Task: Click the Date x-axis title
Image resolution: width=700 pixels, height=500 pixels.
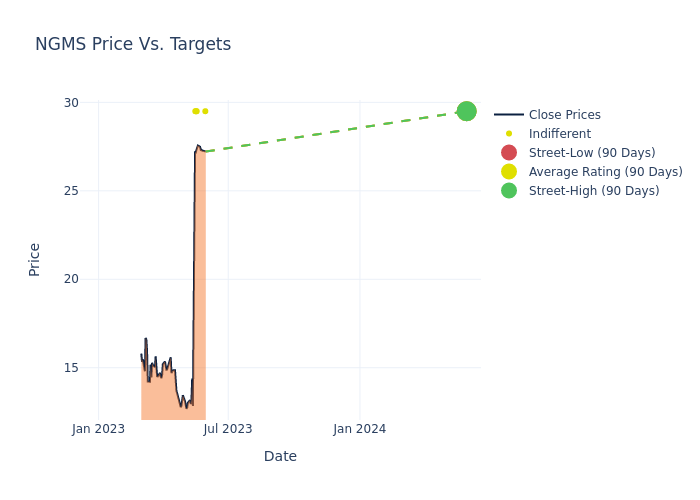Action: [280, 456]
